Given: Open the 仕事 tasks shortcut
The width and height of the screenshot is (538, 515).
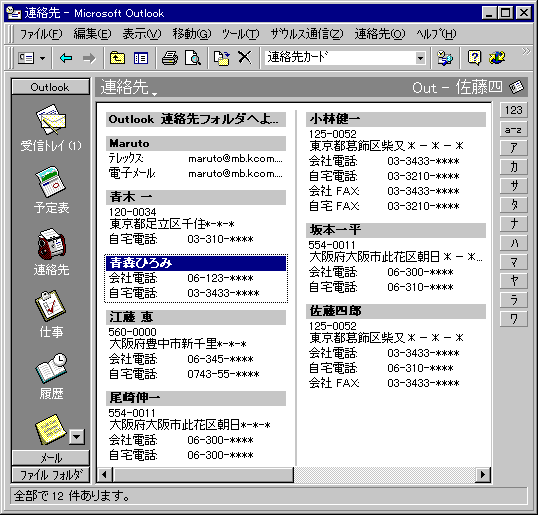Looking at the screenshot, I should click(x=51, y=306).
